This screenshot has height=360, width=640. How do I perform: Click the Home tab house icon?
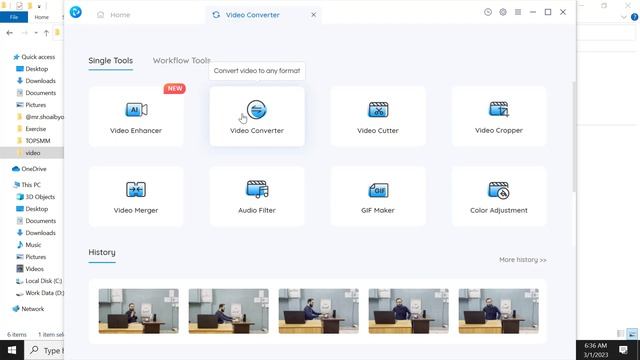coord(100,15)
